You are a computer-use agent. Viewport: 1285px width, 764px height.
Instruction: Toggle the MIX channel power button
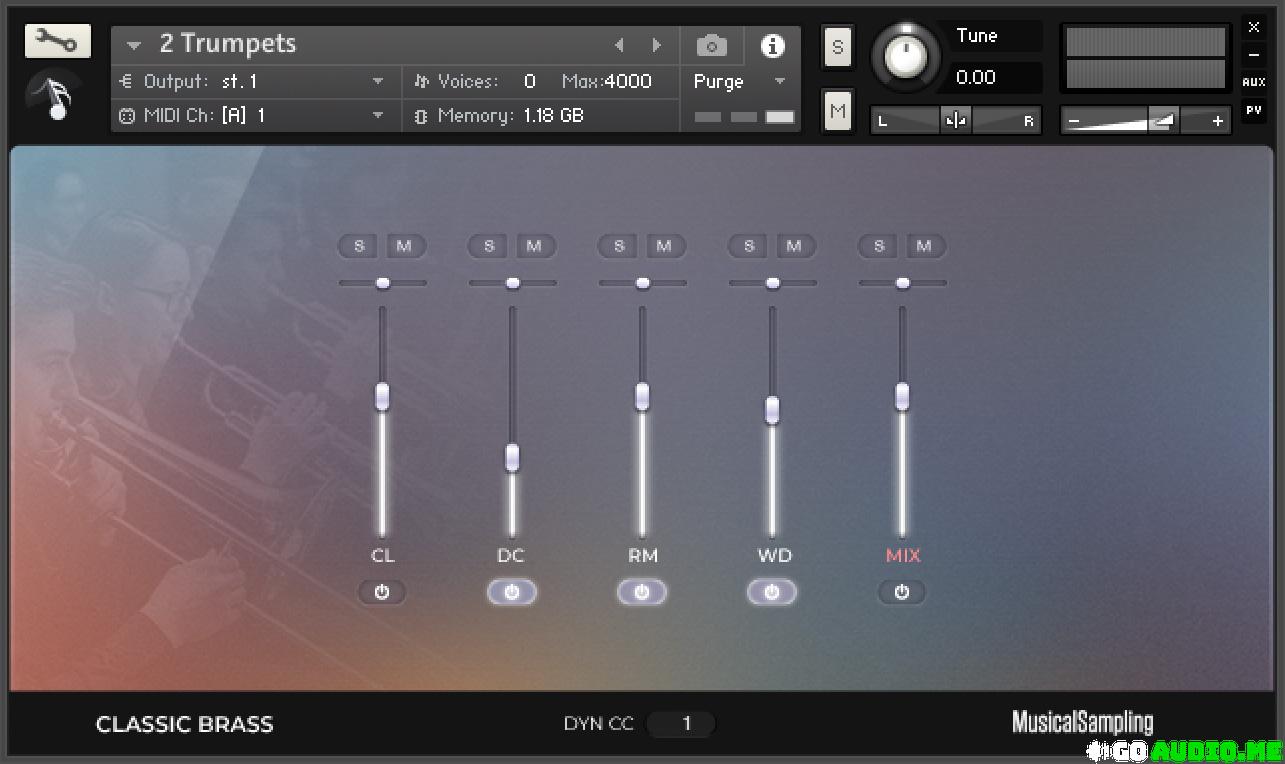(x=902, y=592)
